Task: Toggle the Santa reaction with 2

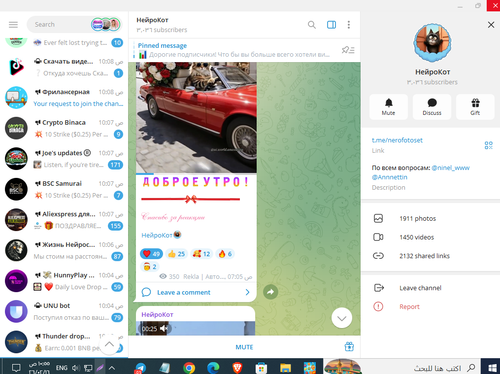Action: 150,267
